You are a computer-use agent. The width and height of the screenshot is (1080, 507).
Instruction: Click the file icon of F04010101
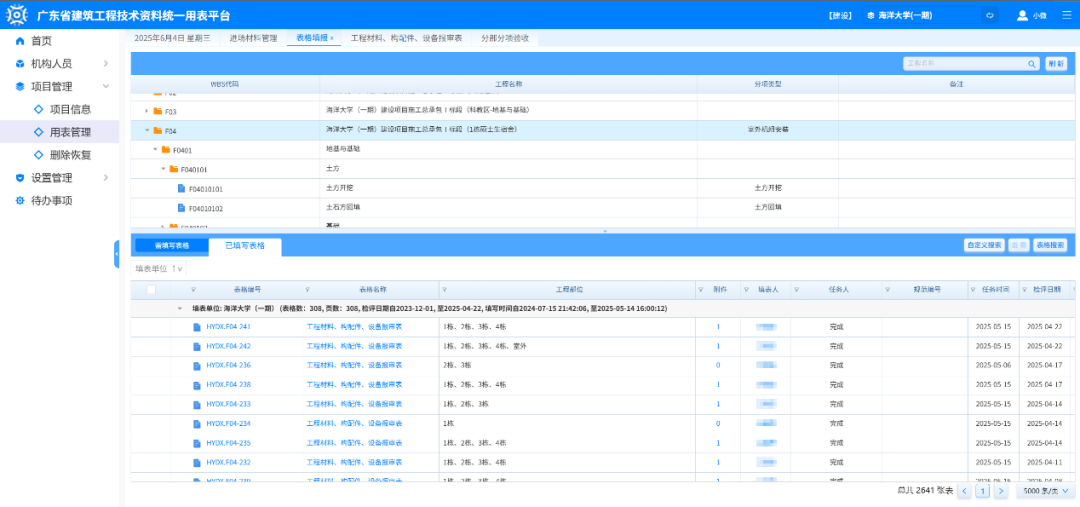182,188
